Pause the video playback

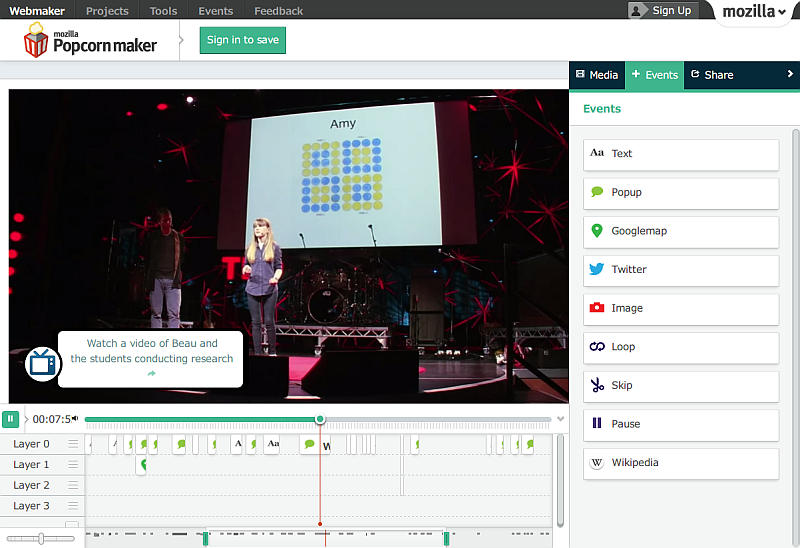10,419
